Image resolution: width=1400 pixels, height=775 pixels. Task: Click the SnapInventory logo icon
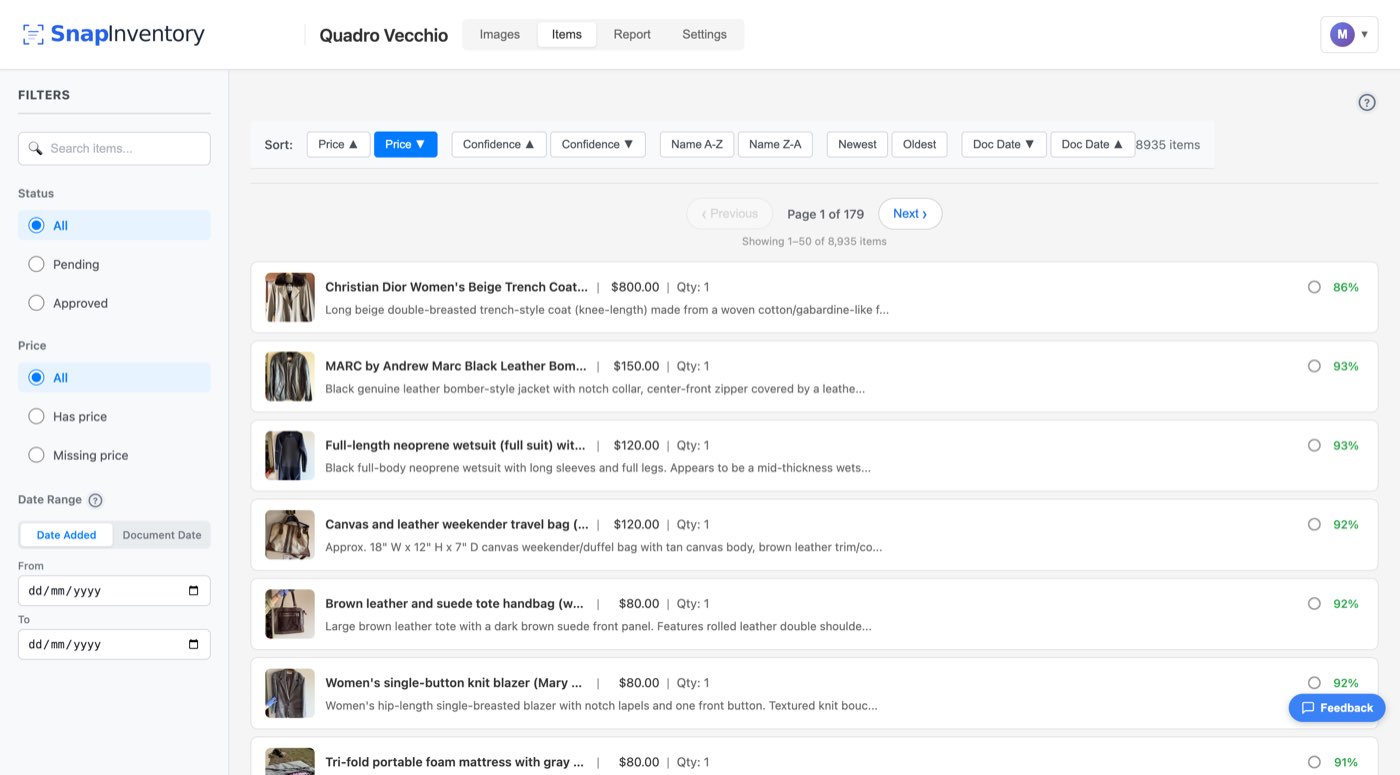click(33, 34)
